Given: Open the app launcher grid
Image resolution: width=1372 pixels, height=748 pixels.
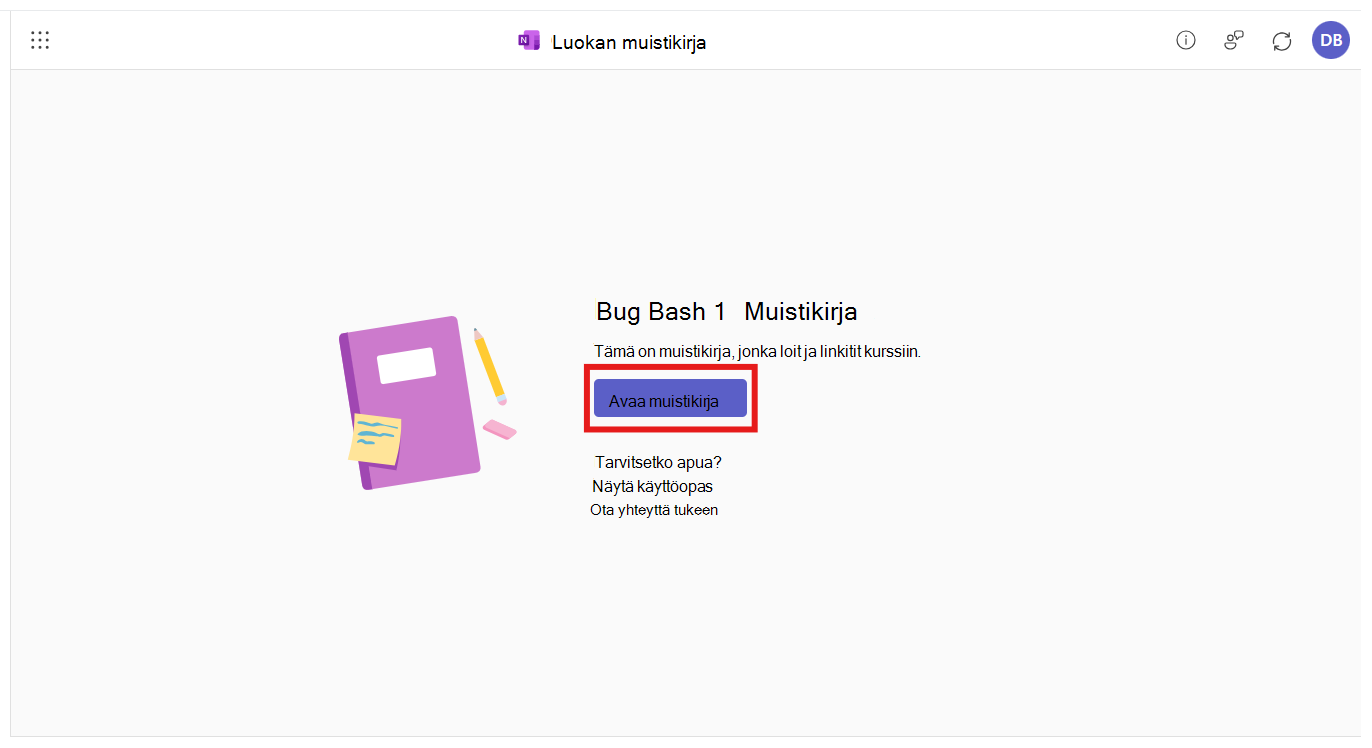Looking at the screenshot, I should 40,40.
